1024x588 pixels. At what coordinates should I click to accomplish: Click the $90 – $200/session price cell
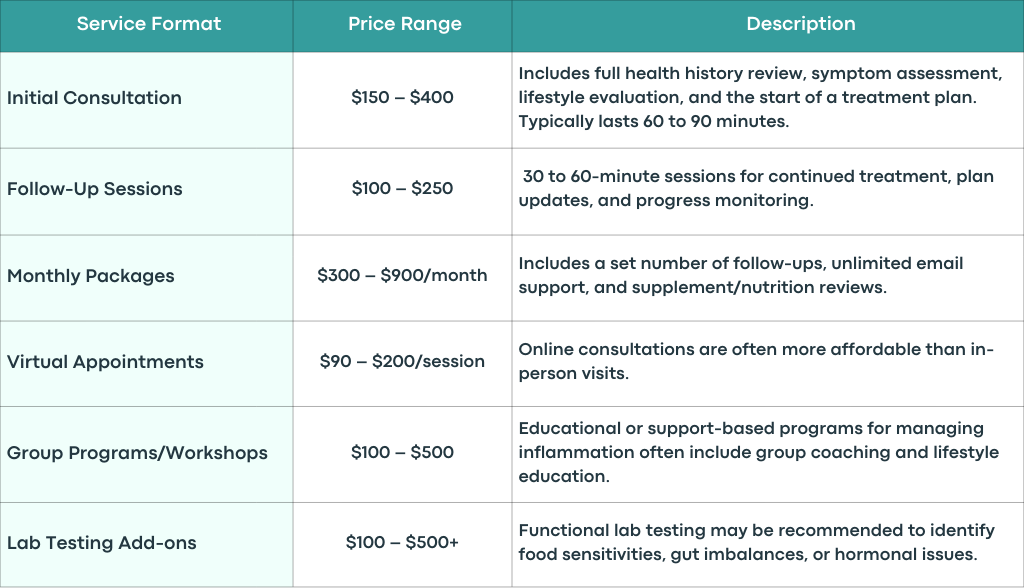coord(402,361)
